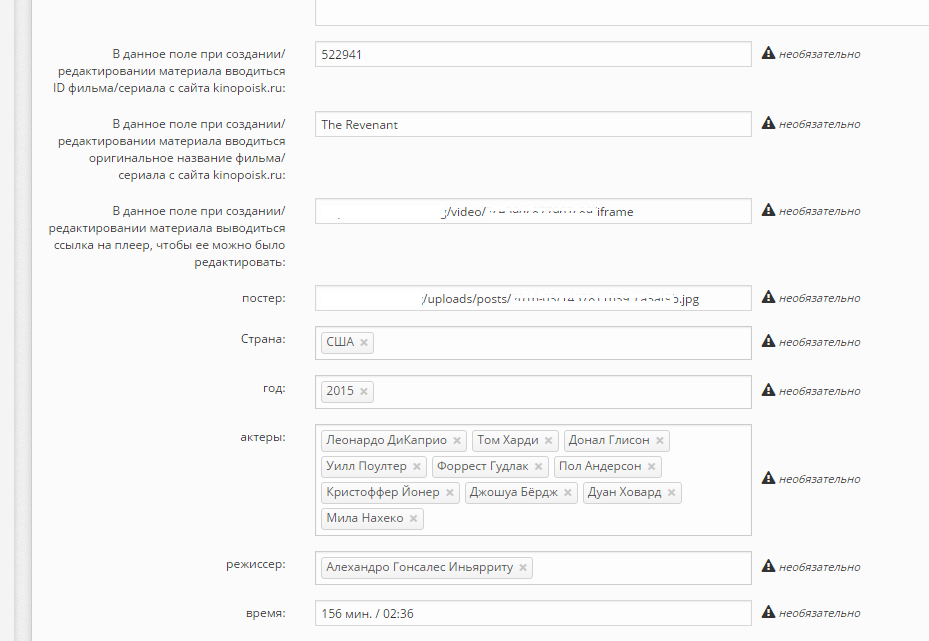Click the kinopoisk ID field with 522941
This screenshot has width=929, height=641.
click(x=533, y=55)
